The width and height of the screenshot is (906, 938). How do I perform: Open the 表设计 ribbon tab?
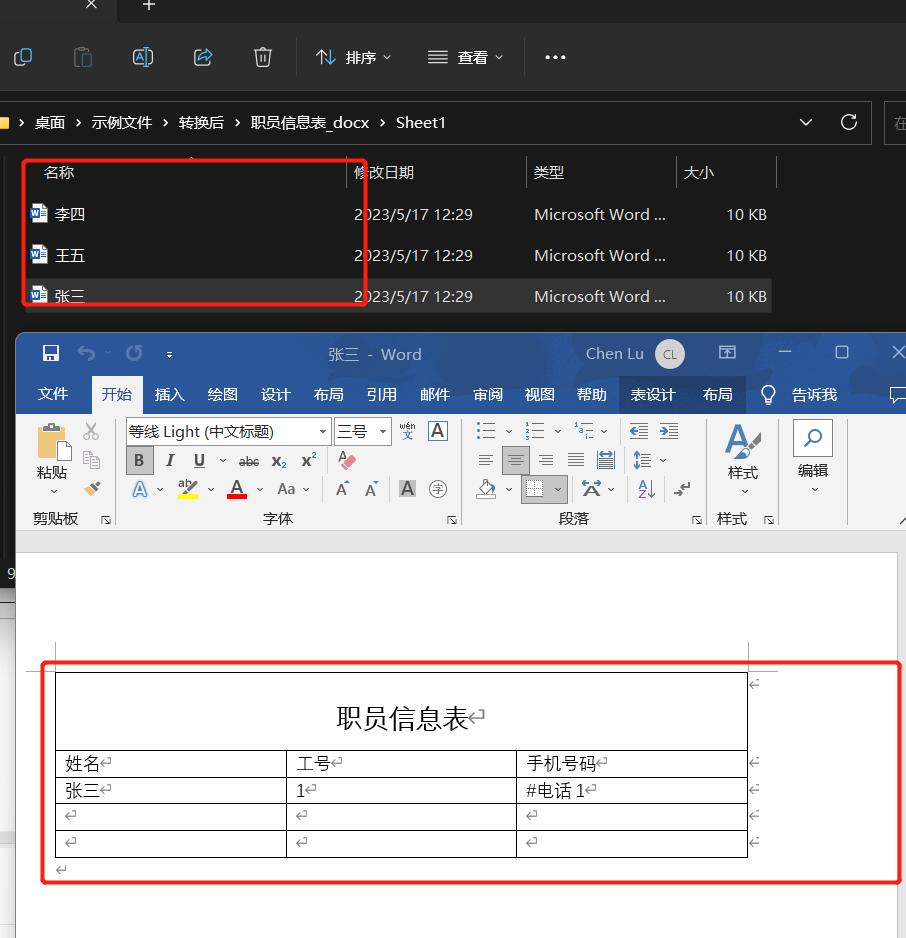tap(653, 394)
